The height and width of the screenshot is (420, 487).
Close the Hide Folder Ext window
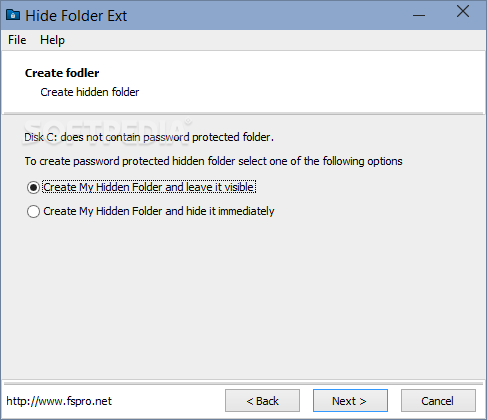click(x=463, y=12)
